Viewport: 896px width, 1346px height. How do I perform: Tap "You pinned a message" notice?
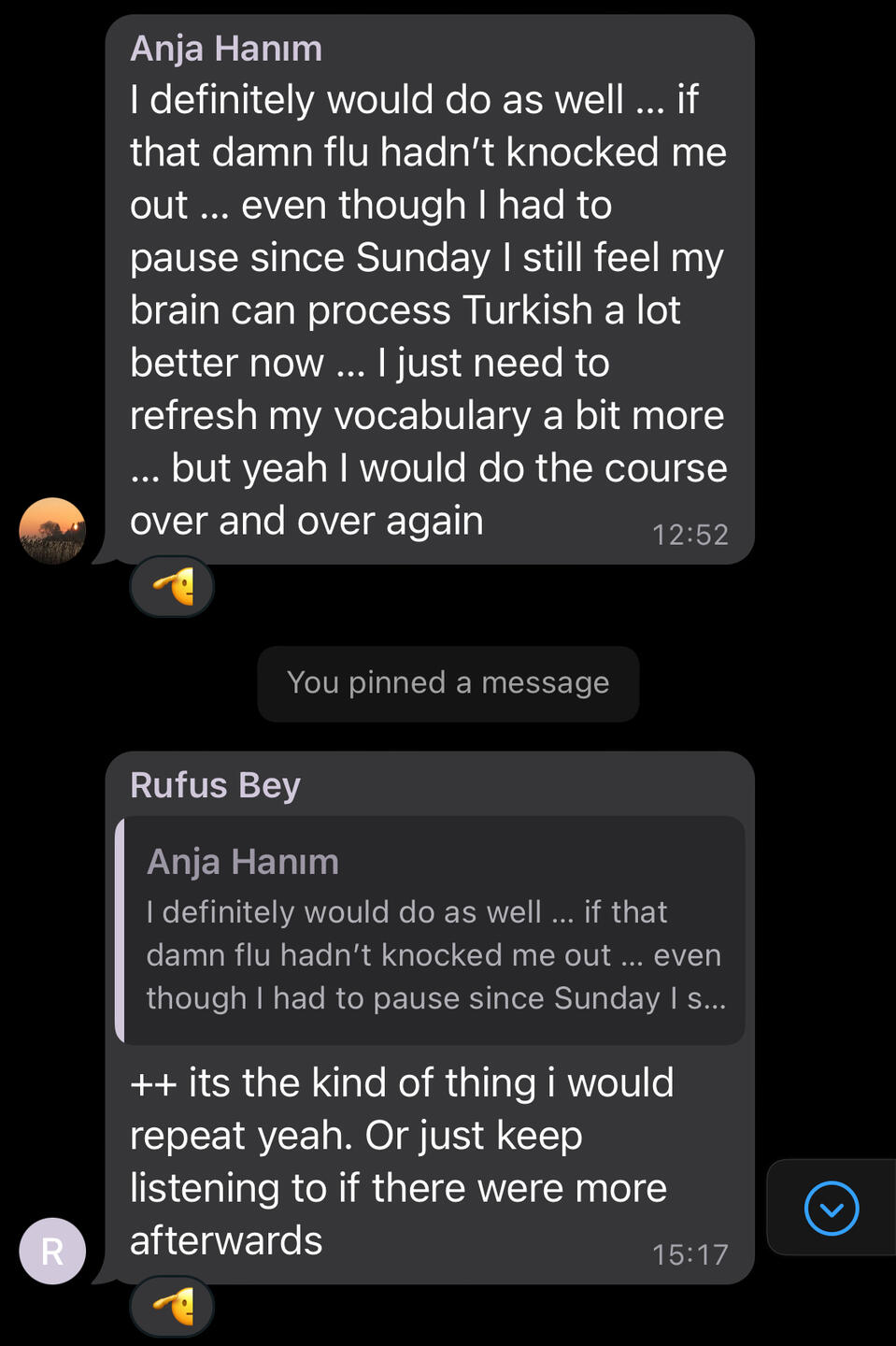[448, 683]
